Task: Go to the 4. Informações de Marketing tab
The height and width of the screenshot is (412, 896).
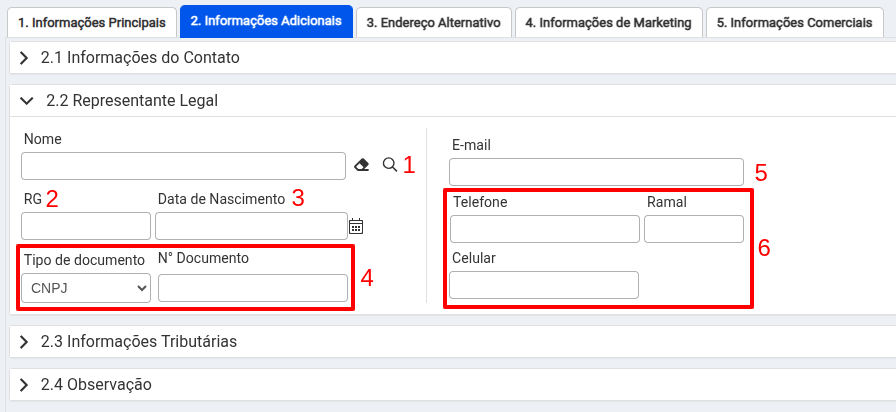Action: click(609, 23)
